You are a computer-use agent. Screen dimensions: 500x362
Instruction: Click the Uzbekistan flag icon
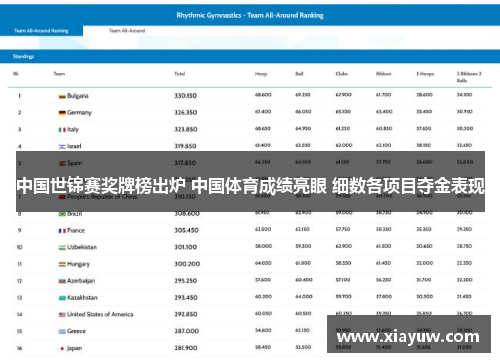coord(62,247)
